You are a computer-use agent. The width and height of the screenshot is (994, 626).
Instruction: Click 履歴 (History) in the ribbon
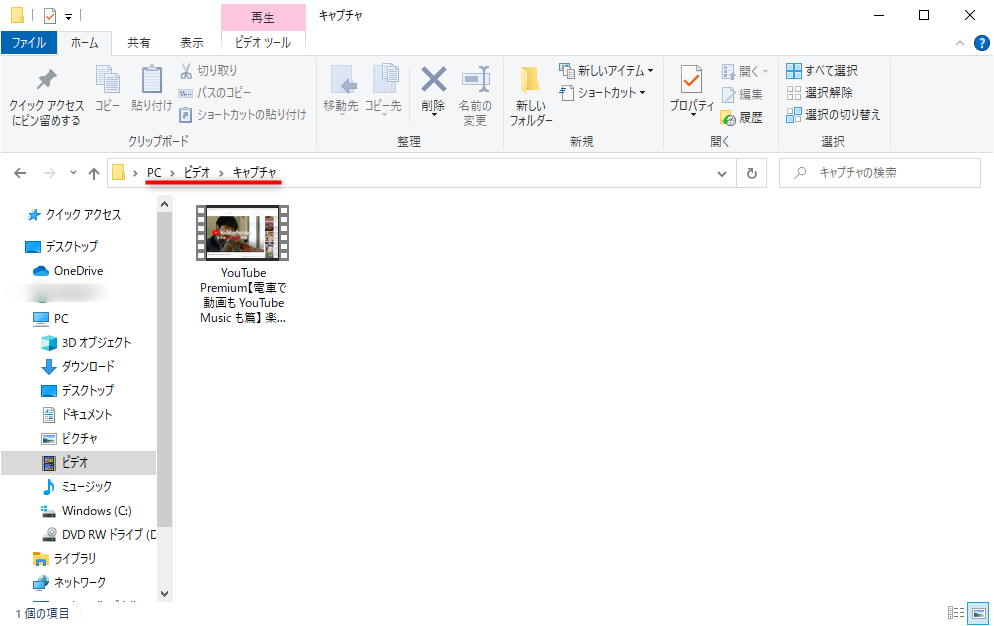(x=742, y=118)
